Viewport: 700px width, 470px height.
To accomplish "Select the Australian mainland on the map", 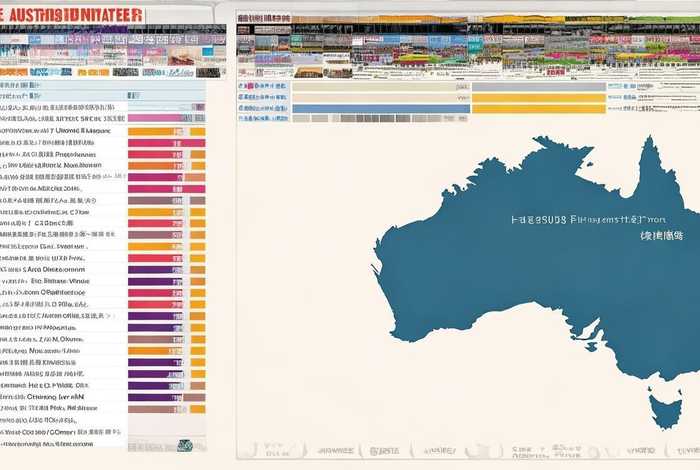I will [x=520, y=270].
